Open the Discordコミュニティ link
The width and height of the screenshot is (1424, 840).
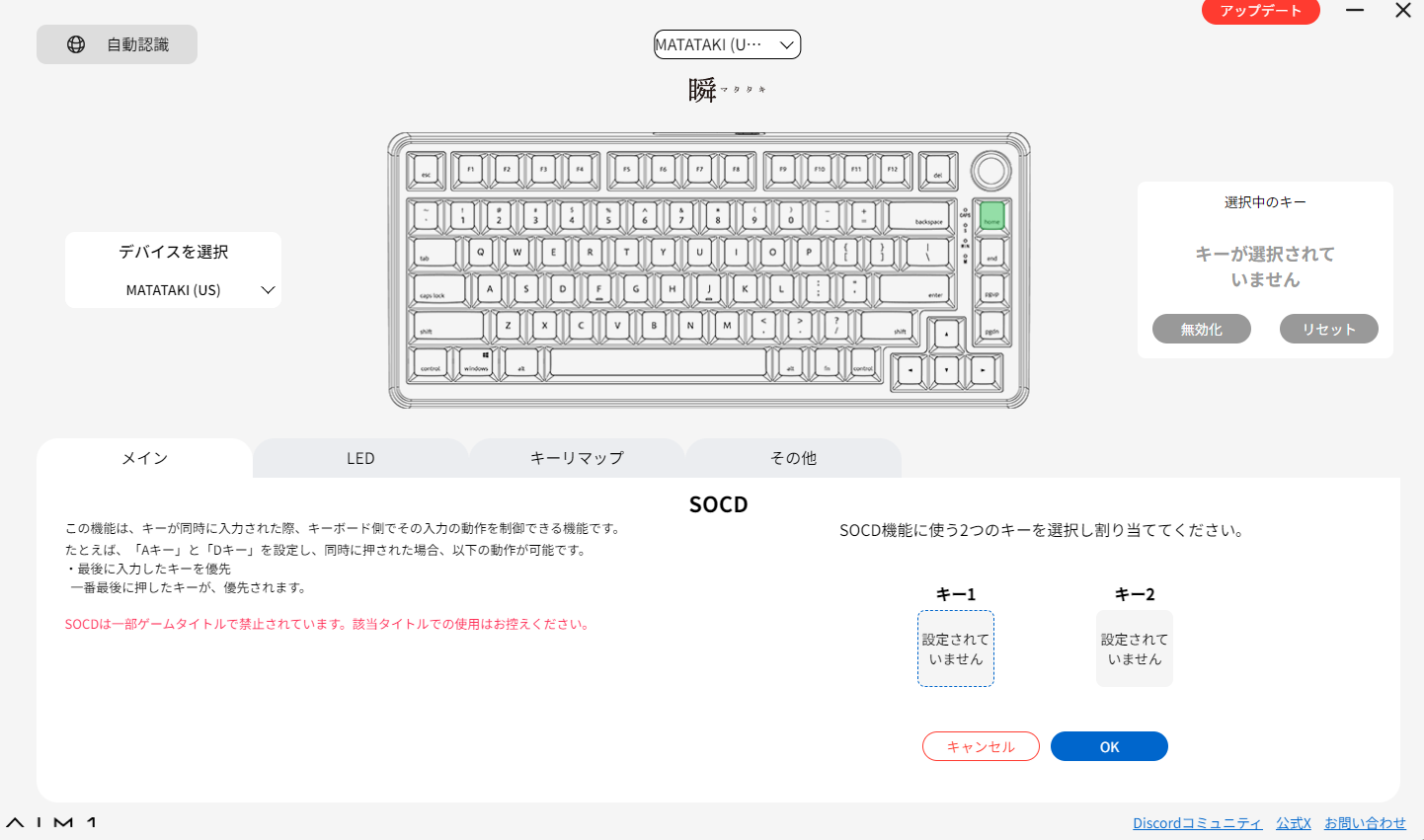pos(1197,823)
